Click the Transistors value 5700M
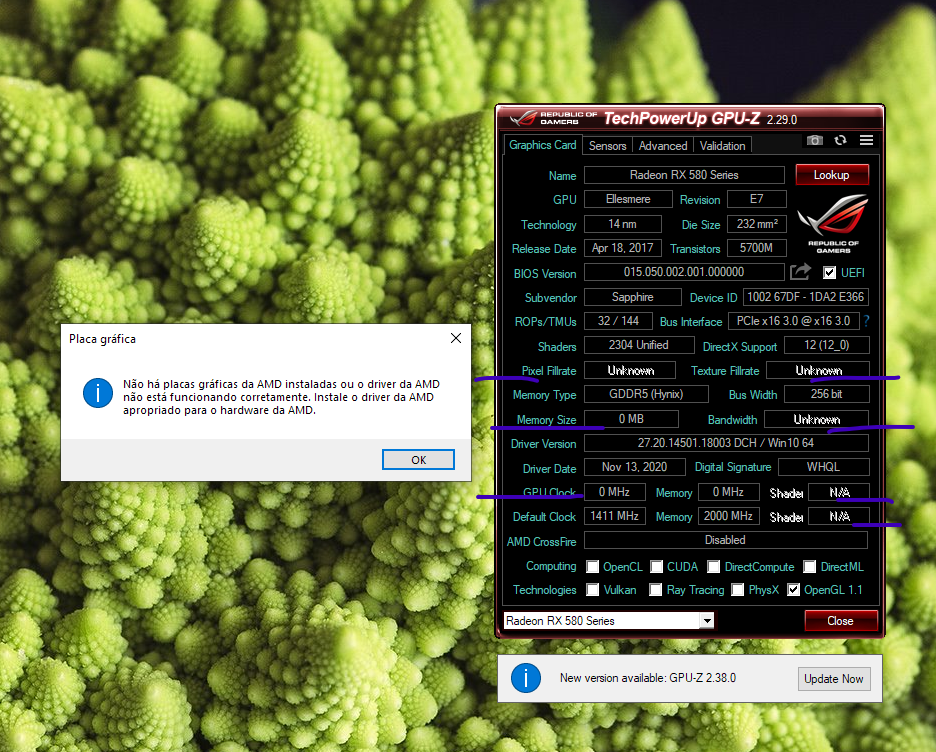 (x=756, y=248)
